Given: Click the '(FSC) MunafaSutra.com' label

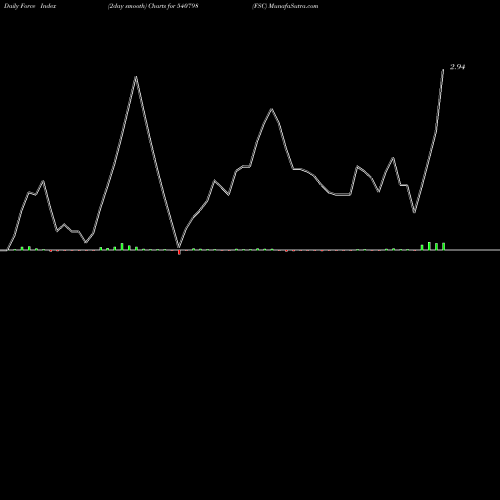Looking at the screenshot, I should click(285, 6).
